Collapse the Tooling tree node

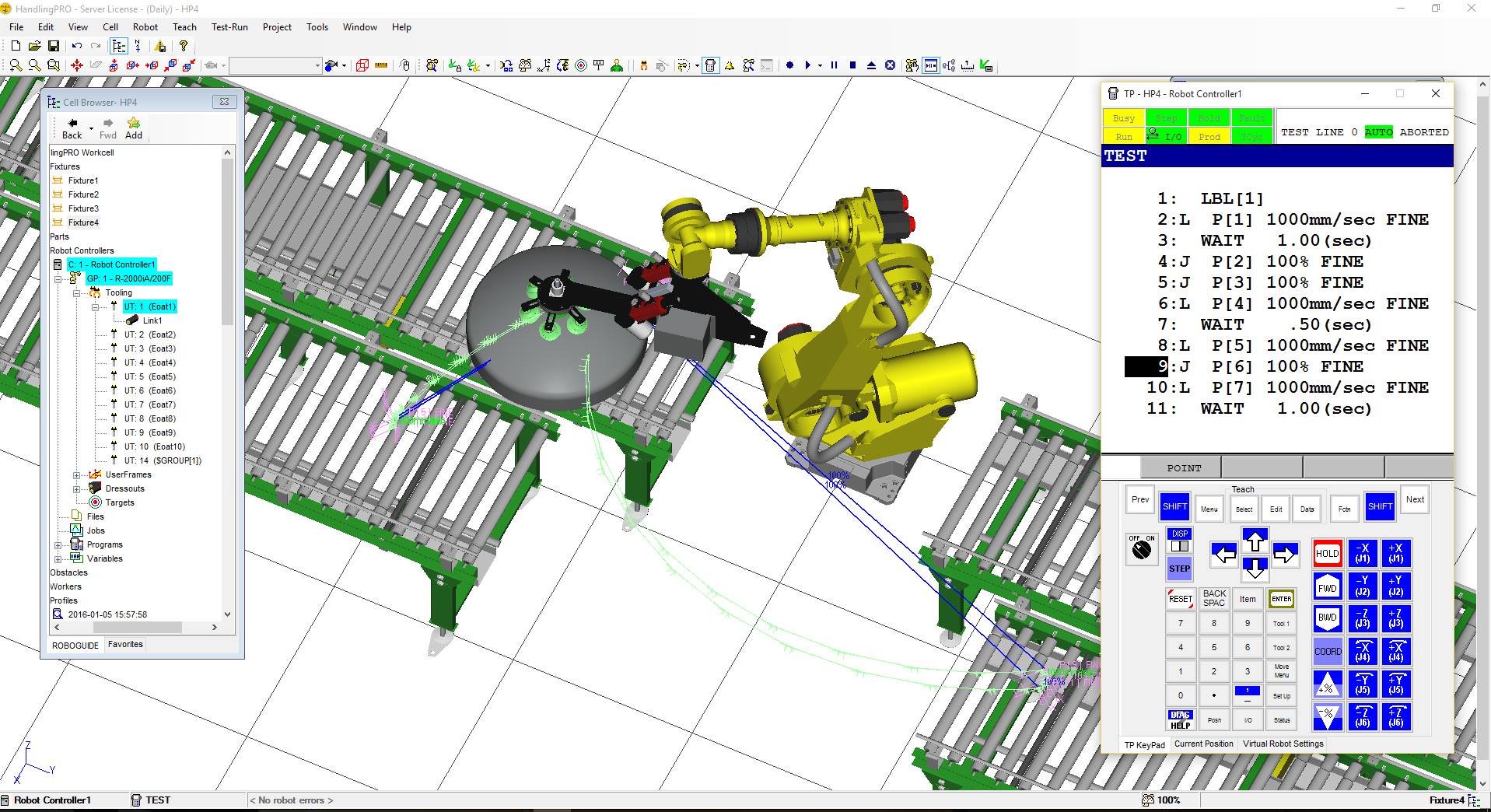click(x=76, y=293)
